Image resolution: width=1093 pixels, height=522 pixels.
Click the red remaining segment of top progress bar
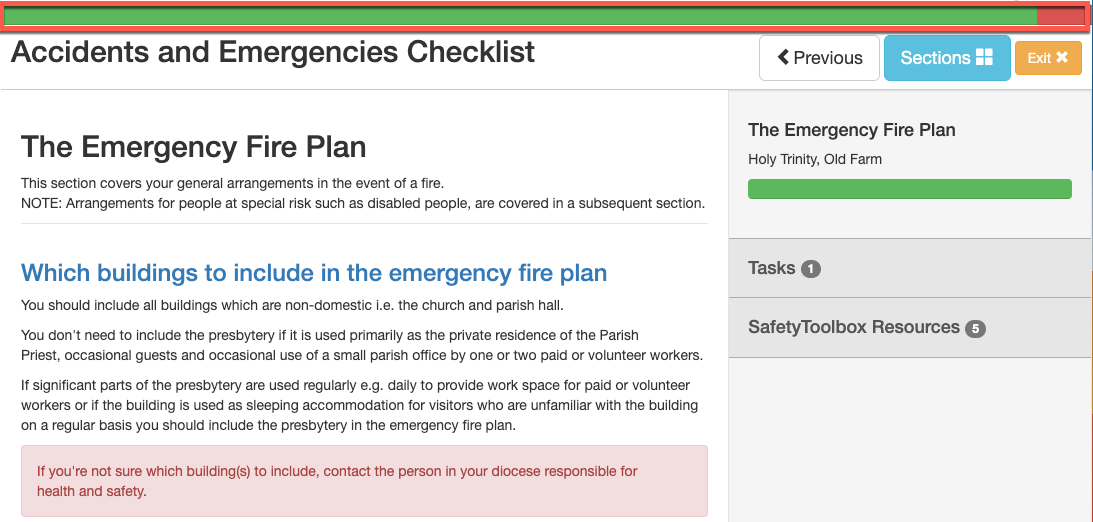pyautogui.click(x=1060, y=16)
